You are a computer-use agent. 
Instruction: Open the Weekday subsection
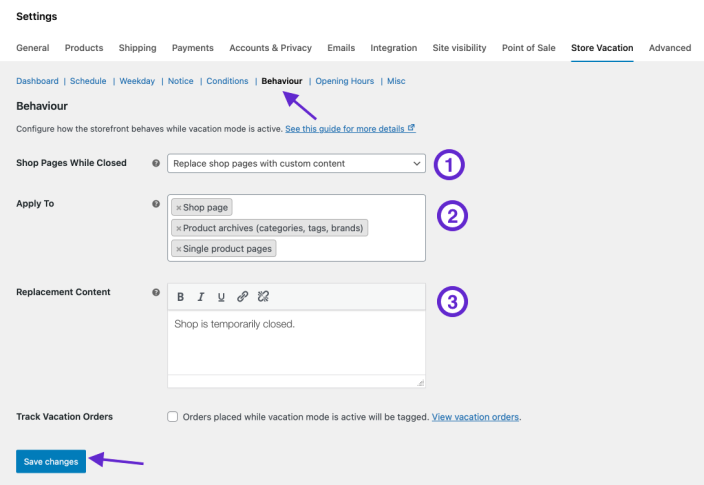[x=137, y=81]
